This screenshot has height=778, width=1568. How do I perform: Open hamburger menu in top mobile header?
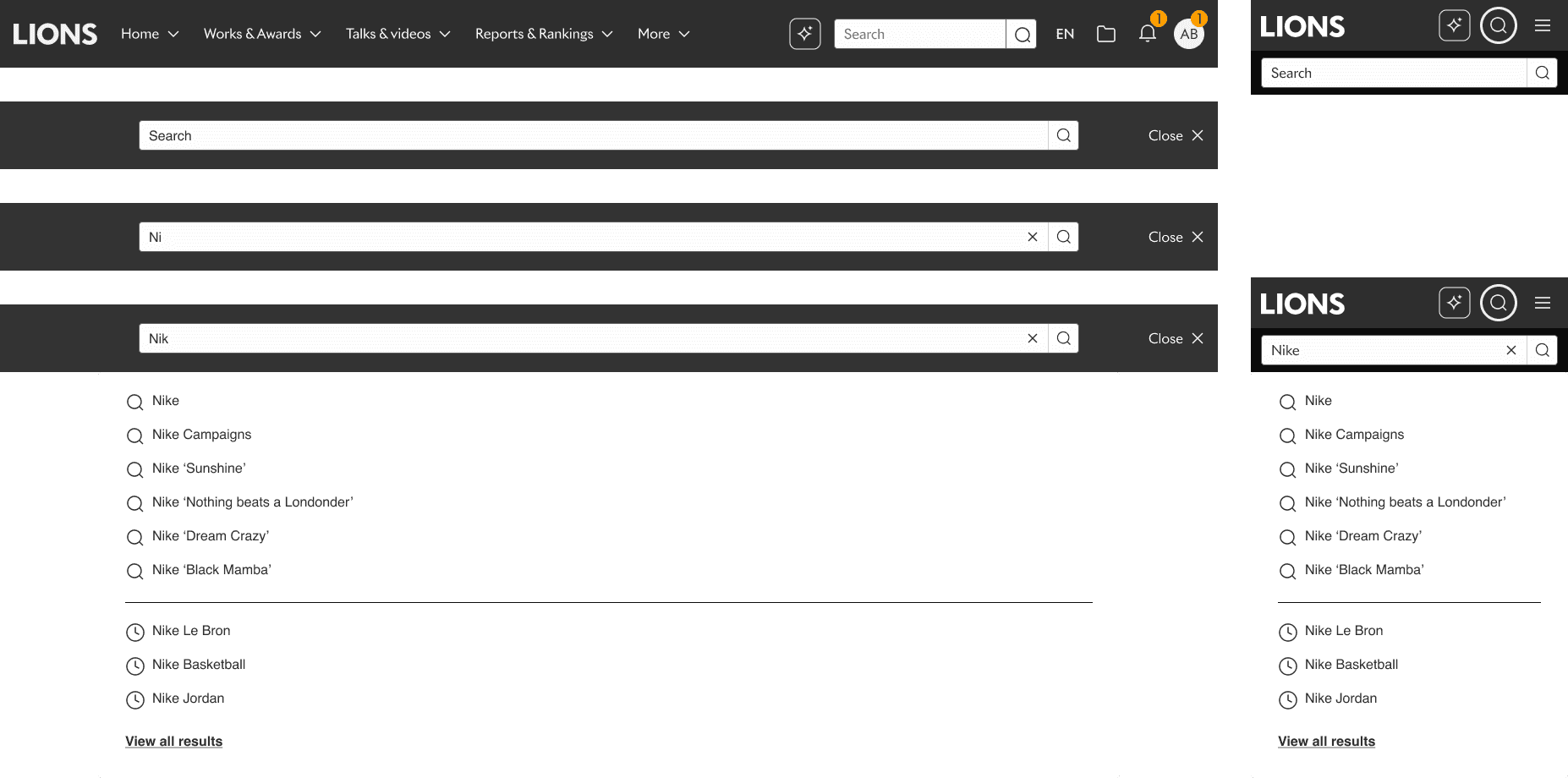coord(1543,25)
